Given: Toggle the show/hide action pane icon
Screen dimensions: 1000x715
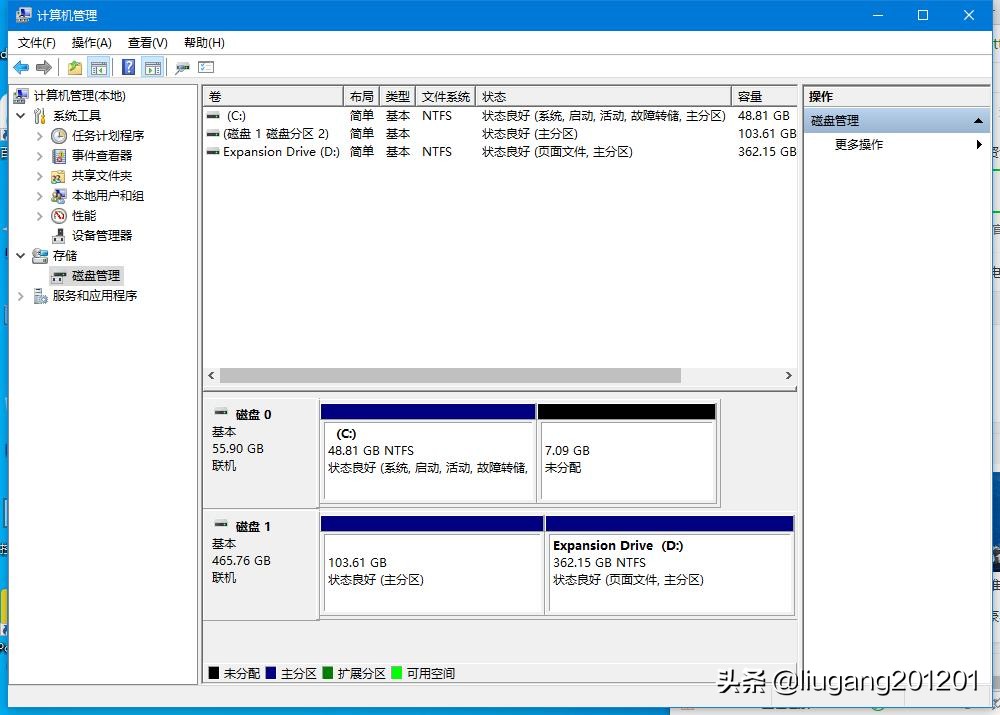Looking at the screenshot, I should point(152,67).
